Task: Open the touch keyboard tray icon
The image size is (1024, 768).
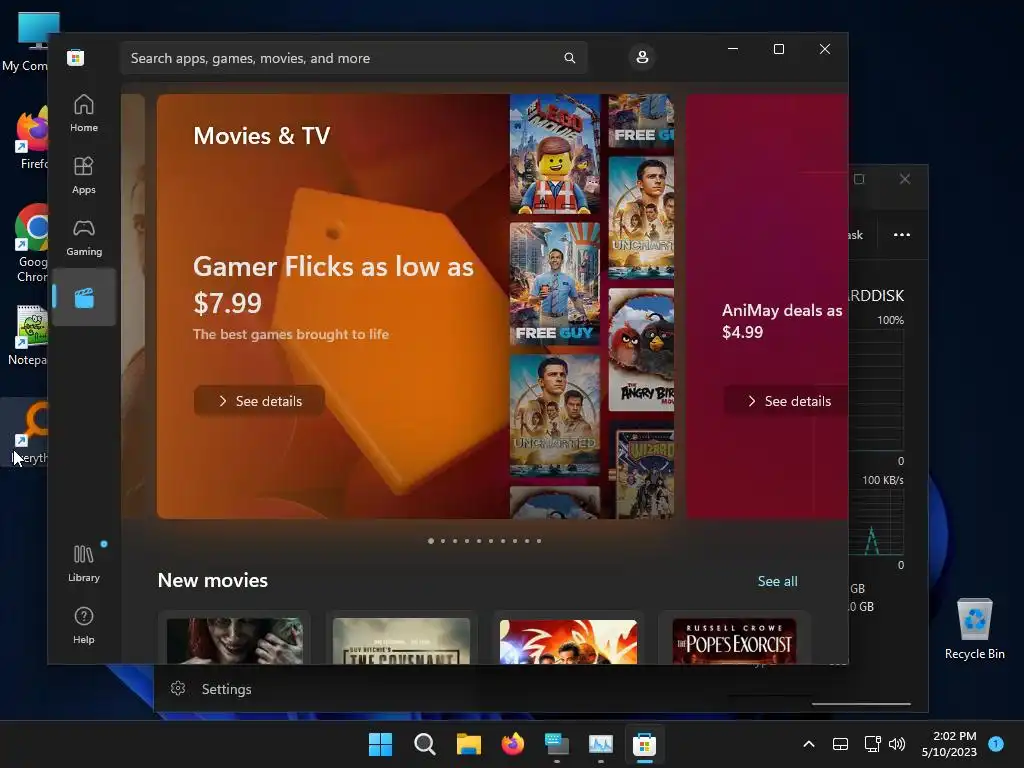Action: tap(840, 744)
